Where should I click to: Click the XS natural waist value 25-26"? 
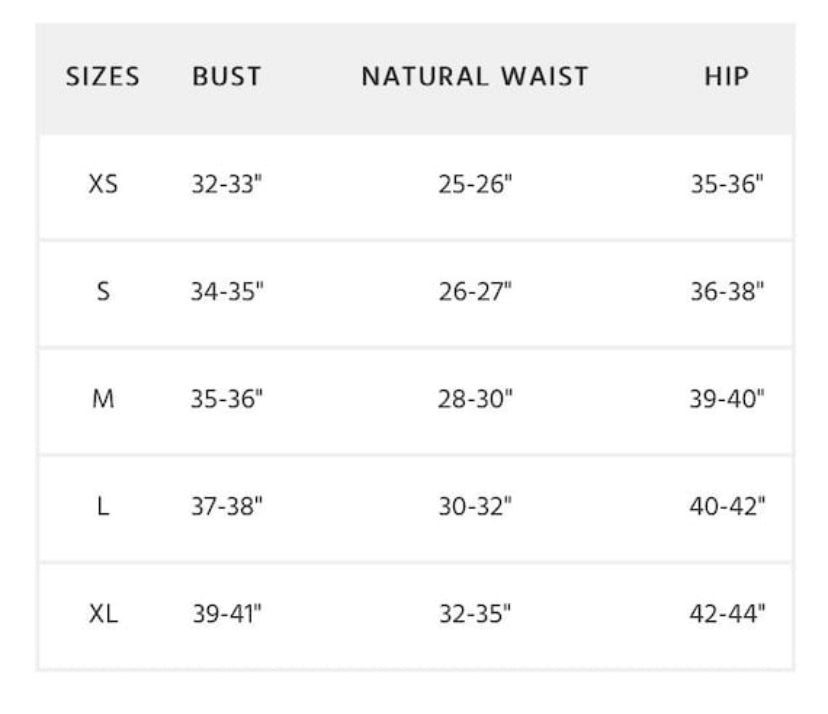475,185
